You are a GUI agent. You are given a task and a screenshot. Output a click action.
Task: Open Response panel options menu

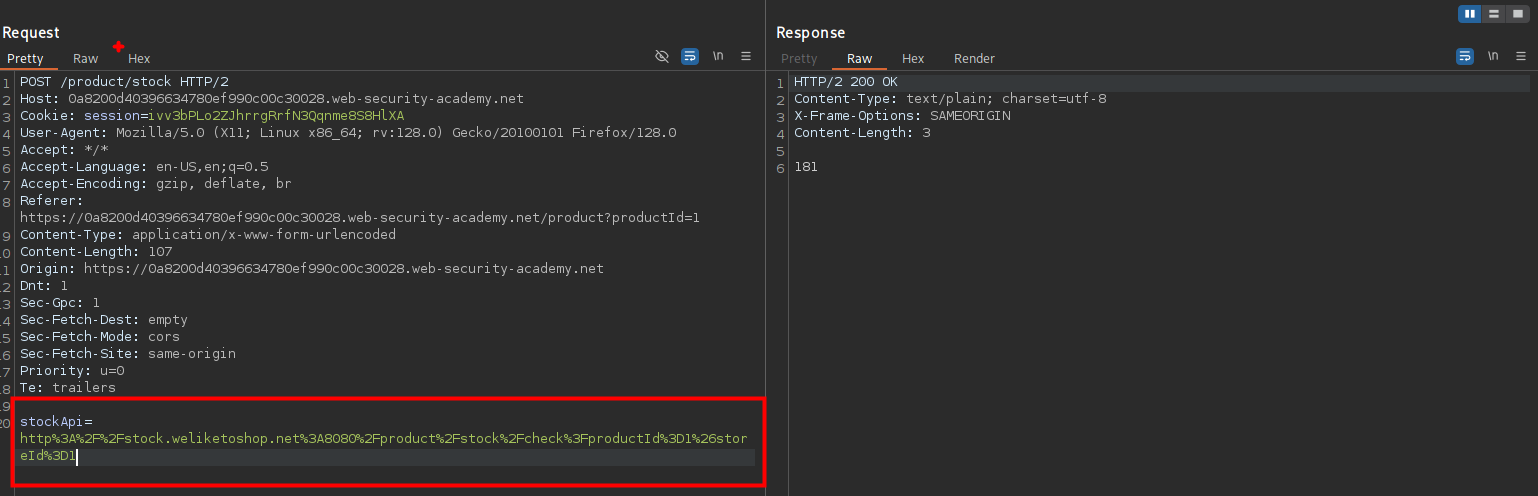point(1521,57)
